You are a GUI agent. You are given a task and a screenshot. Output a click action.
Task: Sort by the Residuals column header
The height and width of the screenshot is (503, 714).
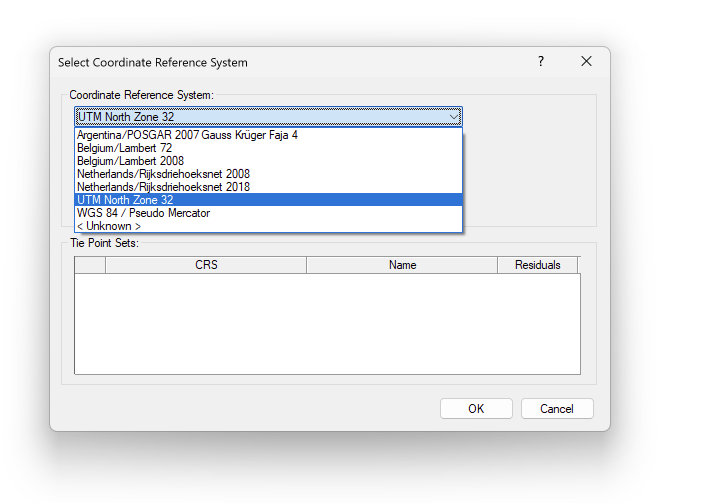point(537,265)
